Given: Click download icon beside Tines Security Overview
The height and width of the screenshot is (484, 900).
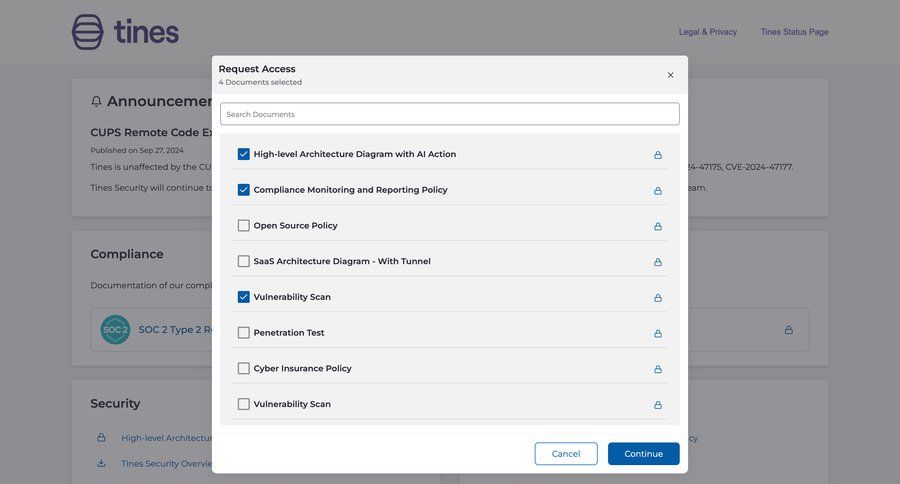Looking at the screenshot, I should coord(101,463).
